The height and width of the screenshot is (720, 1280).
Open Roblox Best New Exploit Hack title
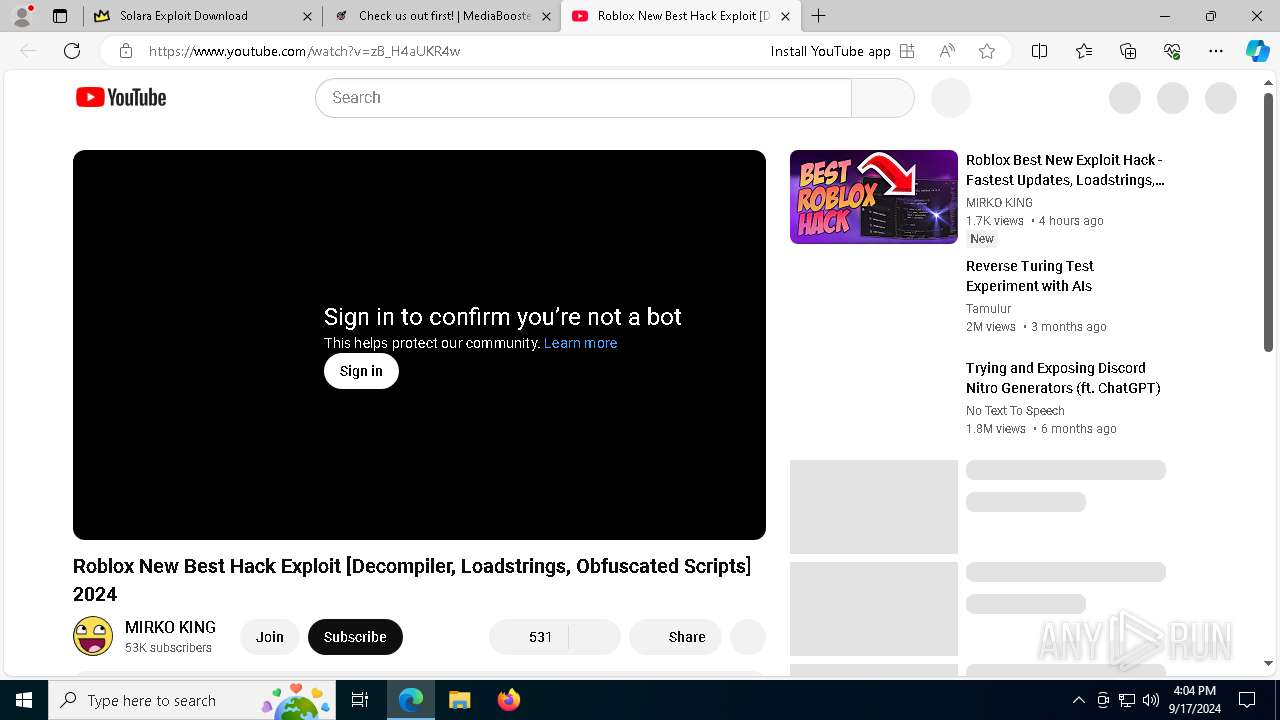(x=1065, y=170)
